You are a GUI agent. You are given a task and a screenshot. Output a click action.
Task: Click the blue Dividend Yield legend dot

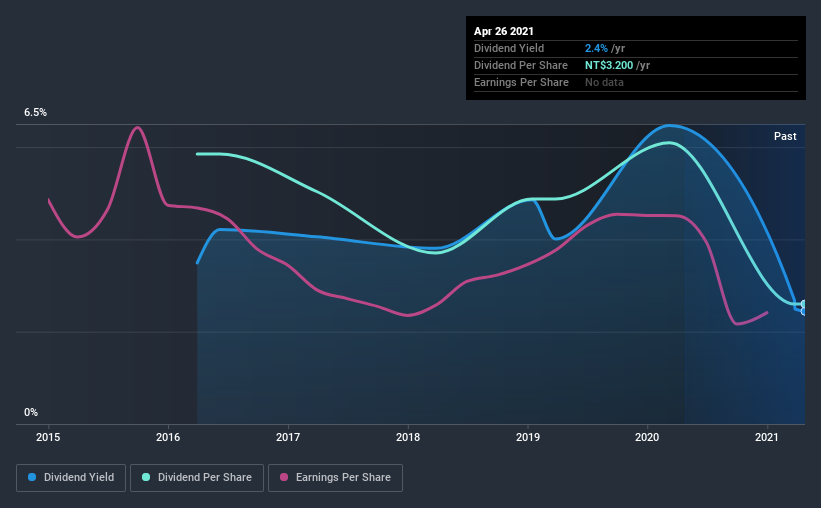pos(32,477)
